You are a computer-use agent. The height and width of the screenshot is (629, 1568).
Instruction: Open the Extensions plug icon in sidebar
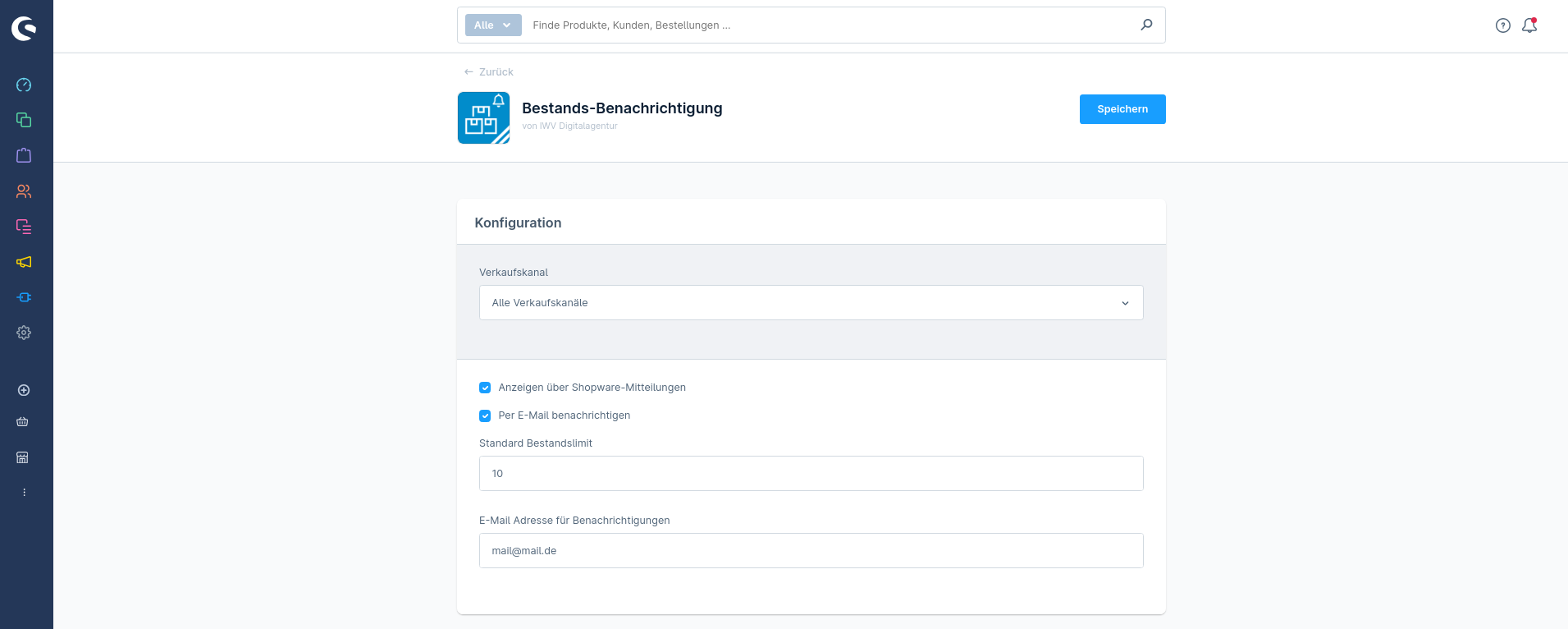(x=24, y=297)
